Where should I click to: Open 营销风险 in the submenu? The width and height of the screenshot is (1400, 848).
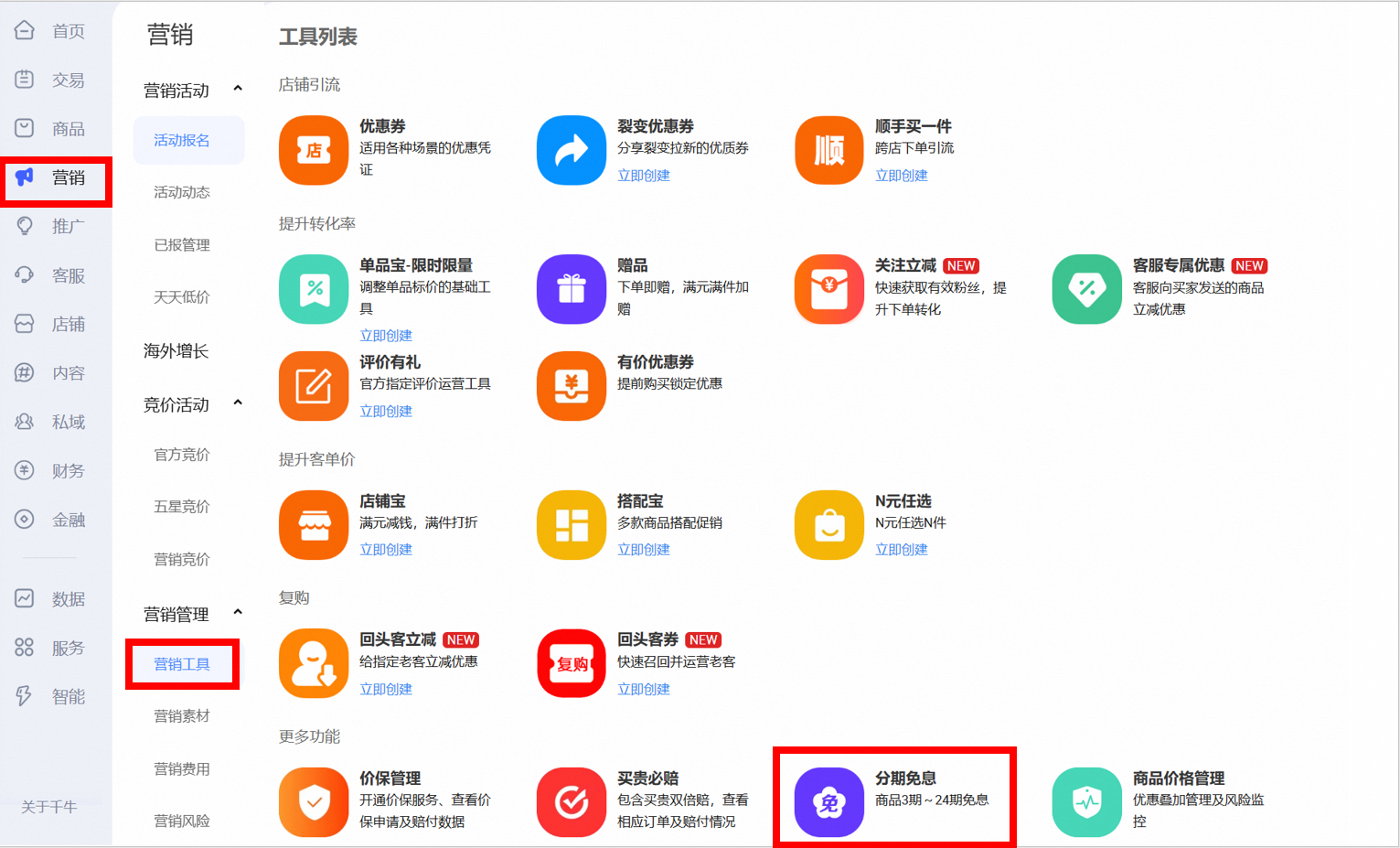(x=182, y=821)
